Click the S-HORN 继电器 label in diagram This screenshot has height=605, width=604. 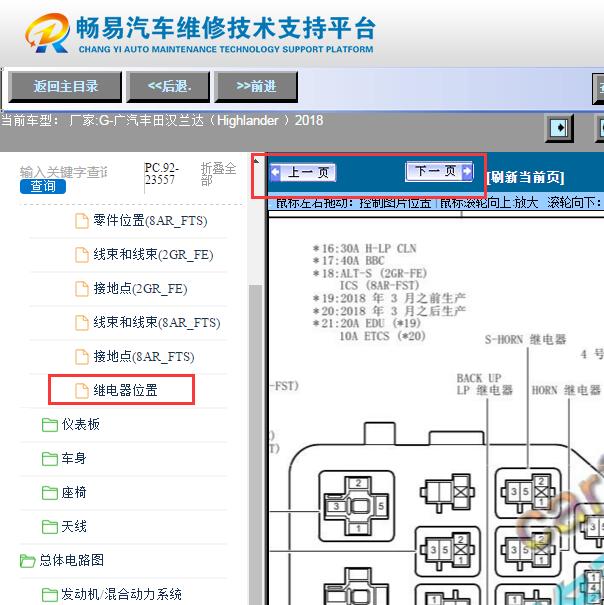click(x=525, y=340)
